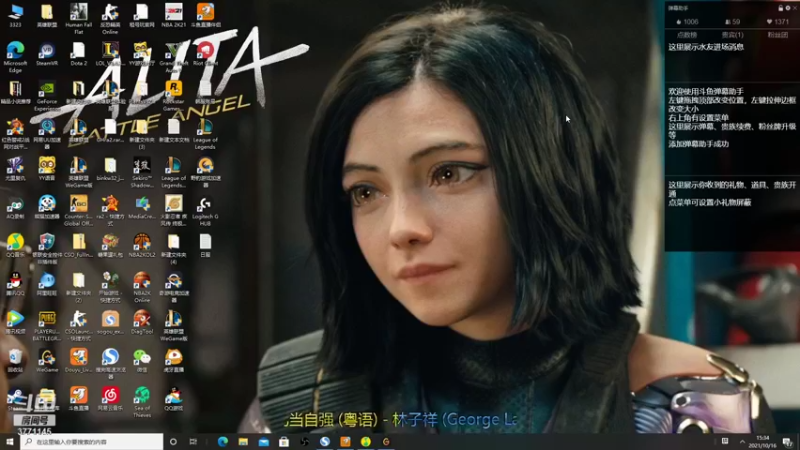Launch Rockstar Games Launcher shortcut
800x450 pixels.
[x=173, y=95]
